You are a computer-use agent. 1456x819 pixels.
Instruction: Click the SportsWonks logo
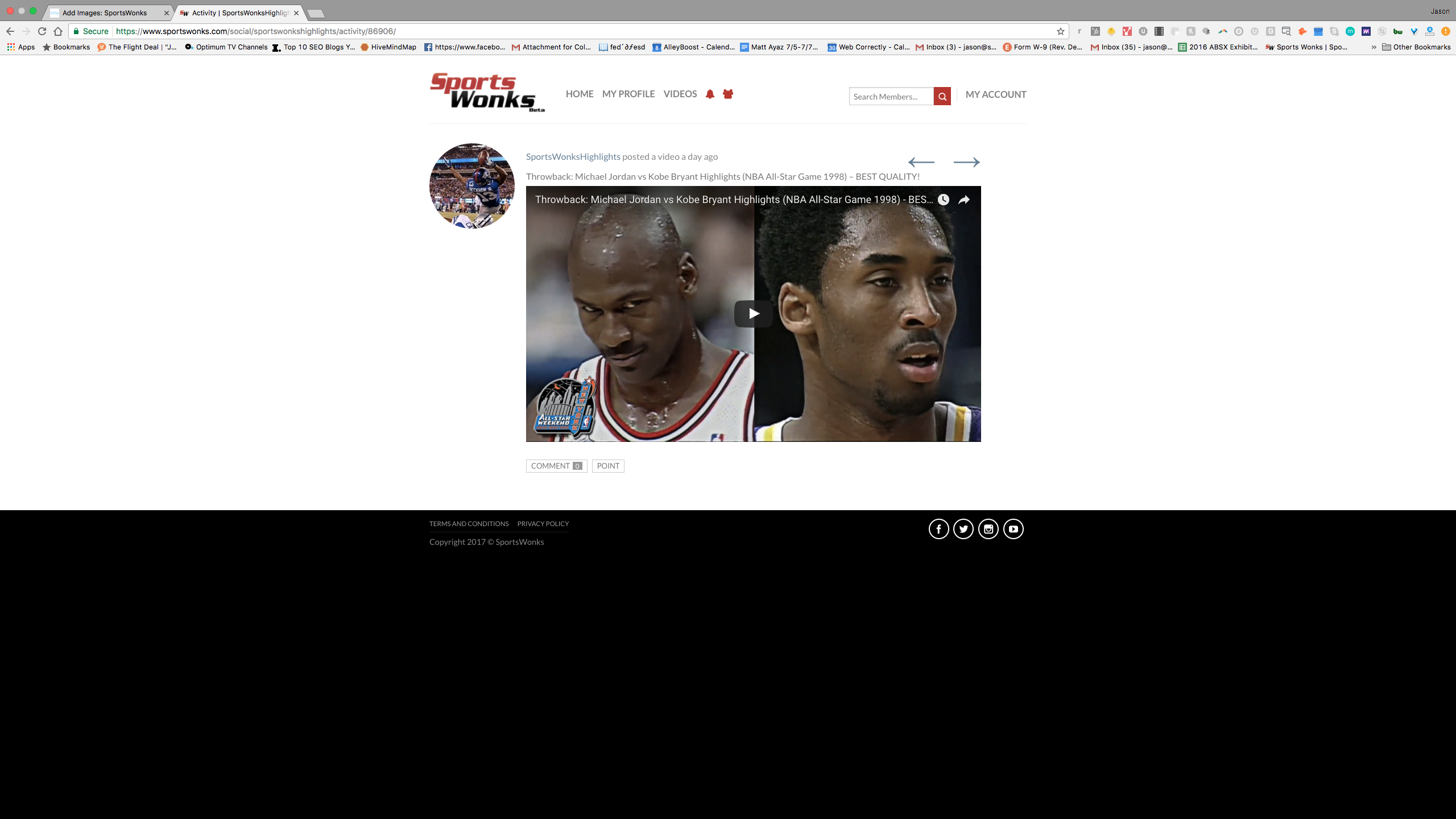[487, 92]
